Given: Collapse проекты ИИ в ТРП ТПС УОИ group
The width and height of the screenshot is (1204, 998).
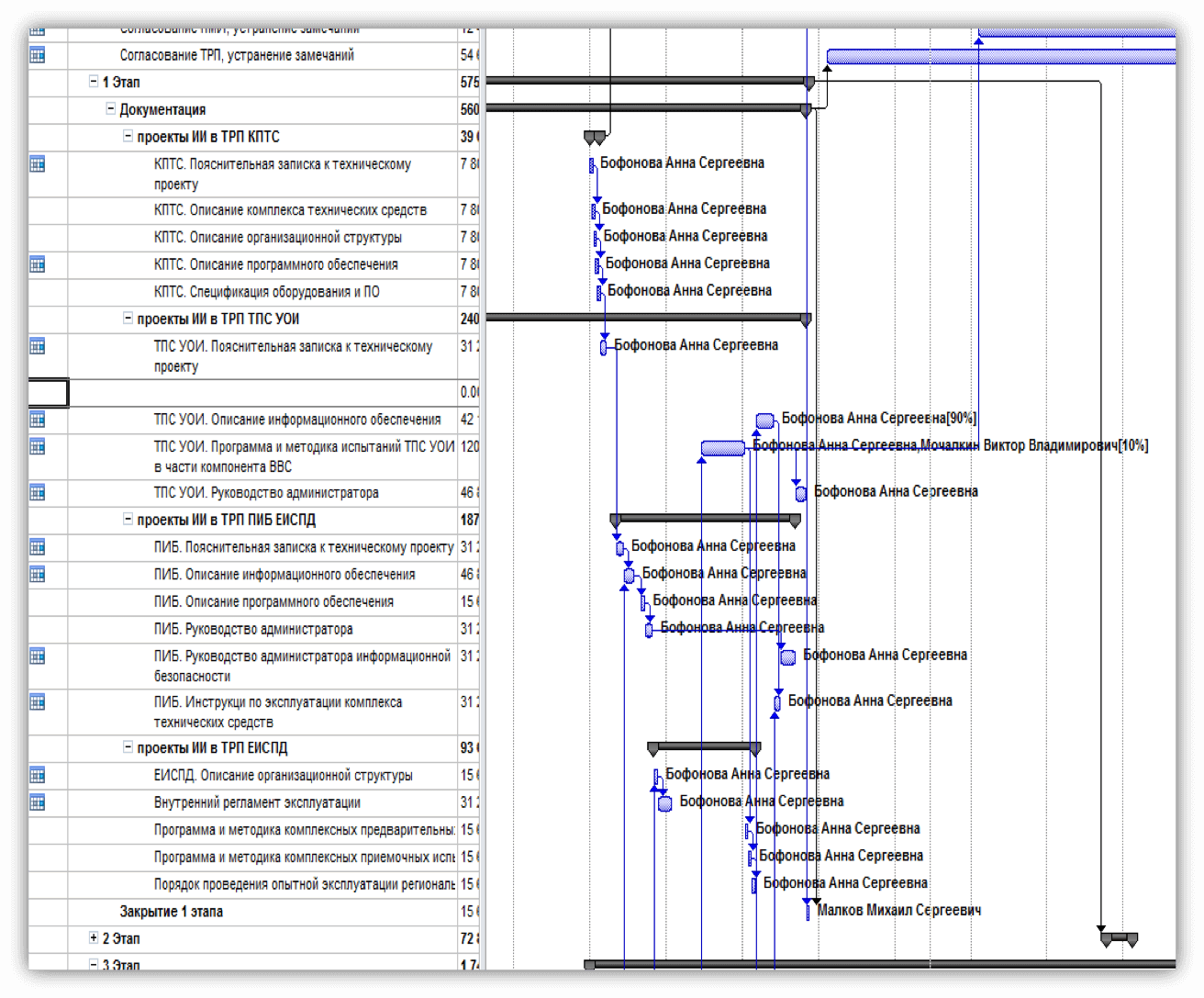Looking at the screenshot, I should [128, 319].
